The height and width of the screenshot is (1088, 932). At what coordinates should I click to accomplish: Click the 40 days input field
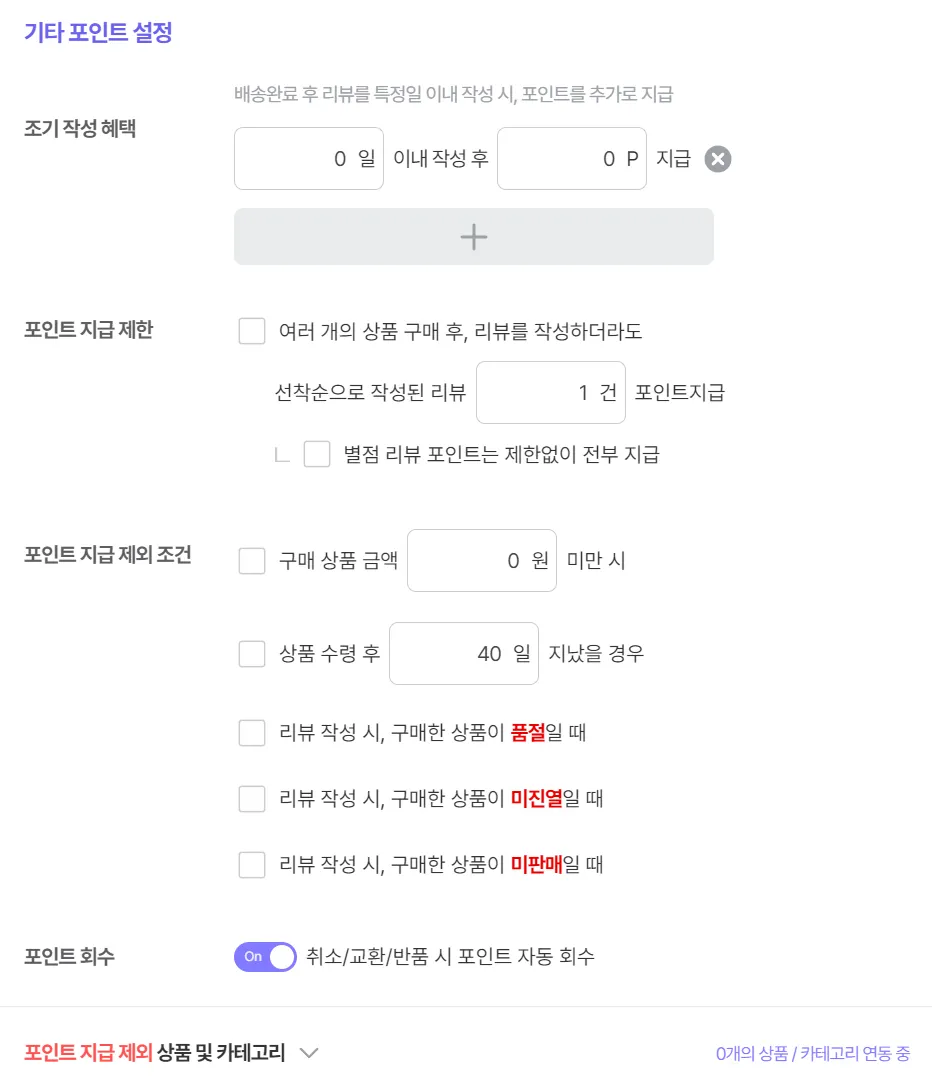(x=463, y=655)
